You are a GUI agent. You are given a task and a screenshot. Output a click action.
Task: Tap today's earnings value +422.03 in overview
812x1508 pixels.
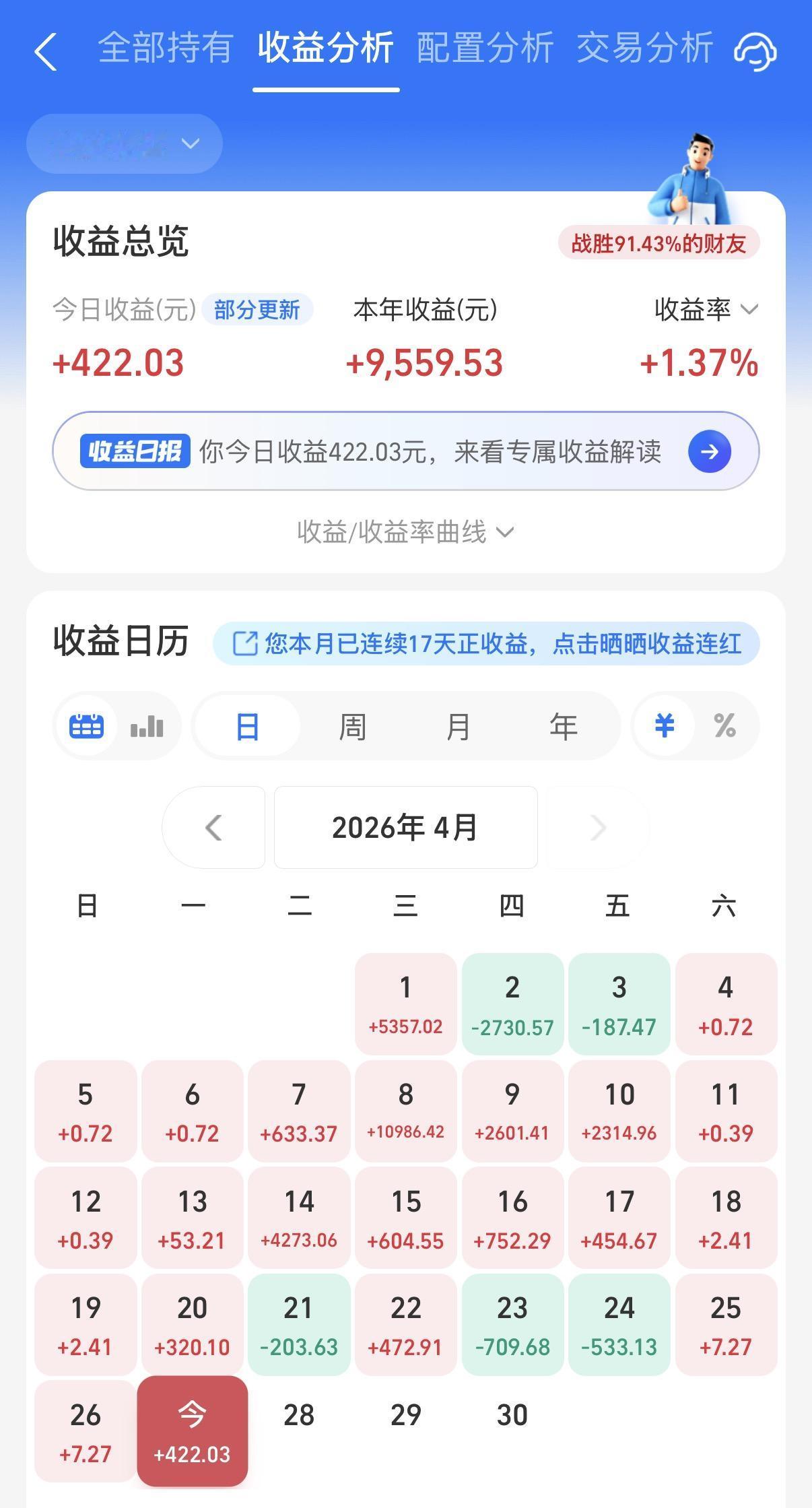[119, 363]
